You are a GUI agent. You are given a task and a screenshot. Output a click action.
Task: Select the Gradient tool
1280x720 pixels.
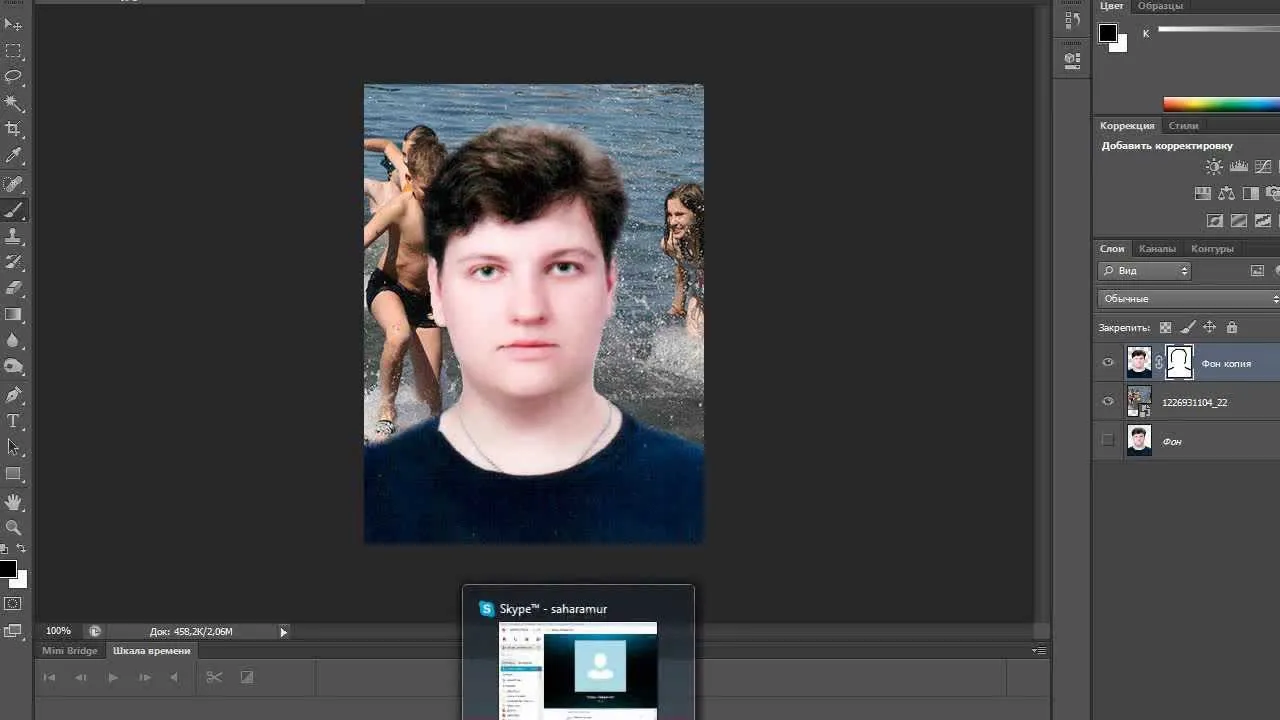pos(14,314)
